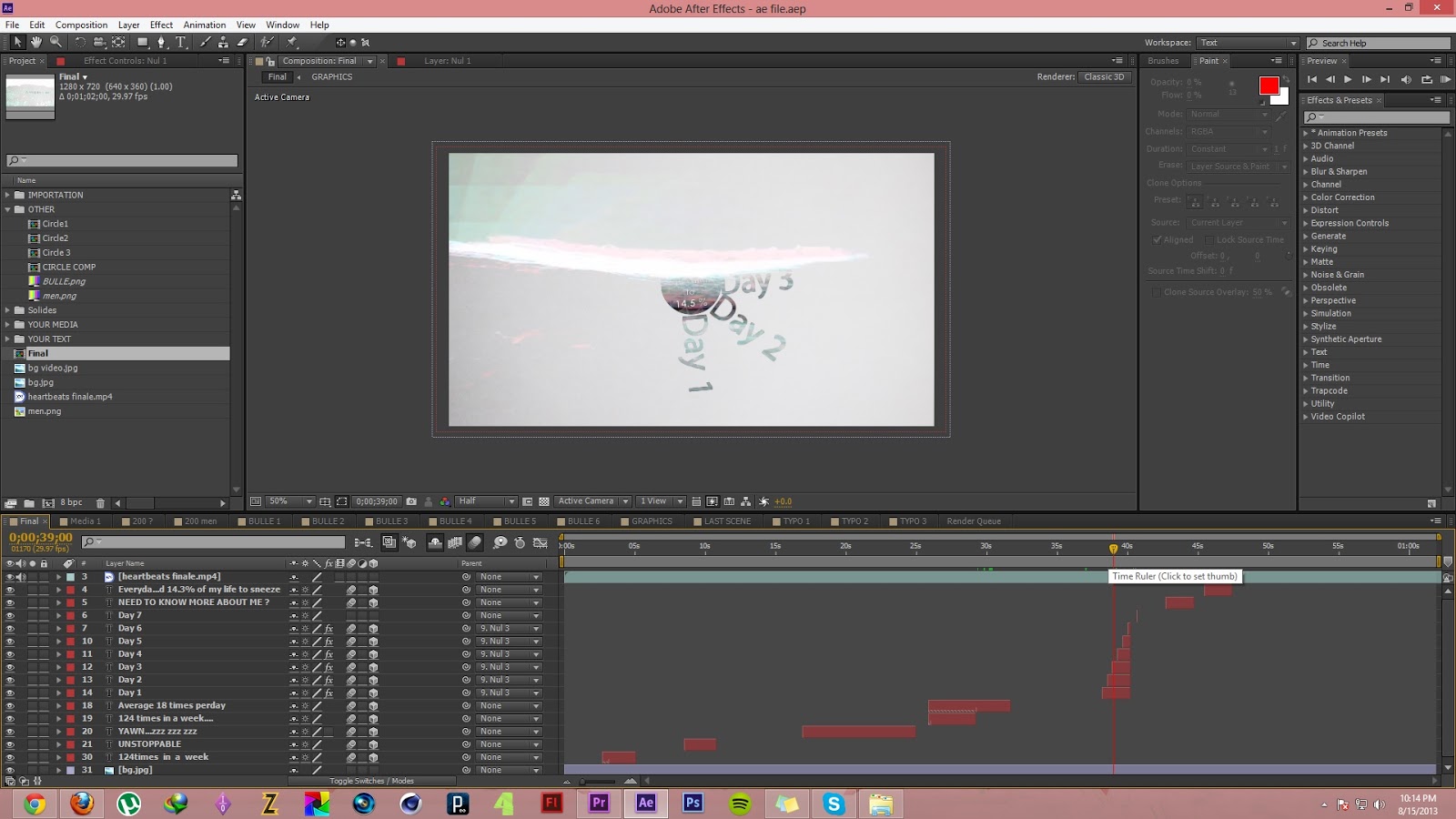Select the Pen tool

pyautogui.click(x=162, y=42)
